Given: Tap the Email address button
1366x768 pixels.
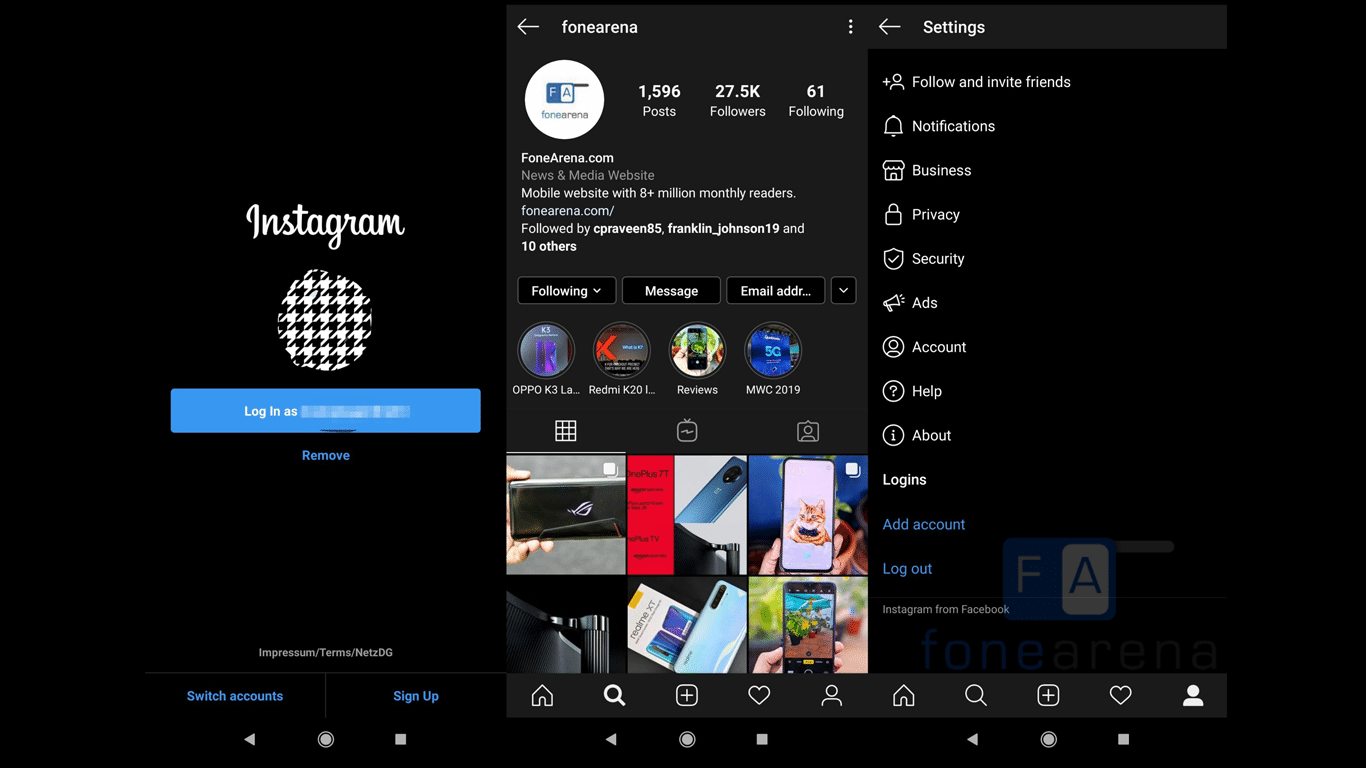Looking at the screenshot, I should click(x=775, y=291).
